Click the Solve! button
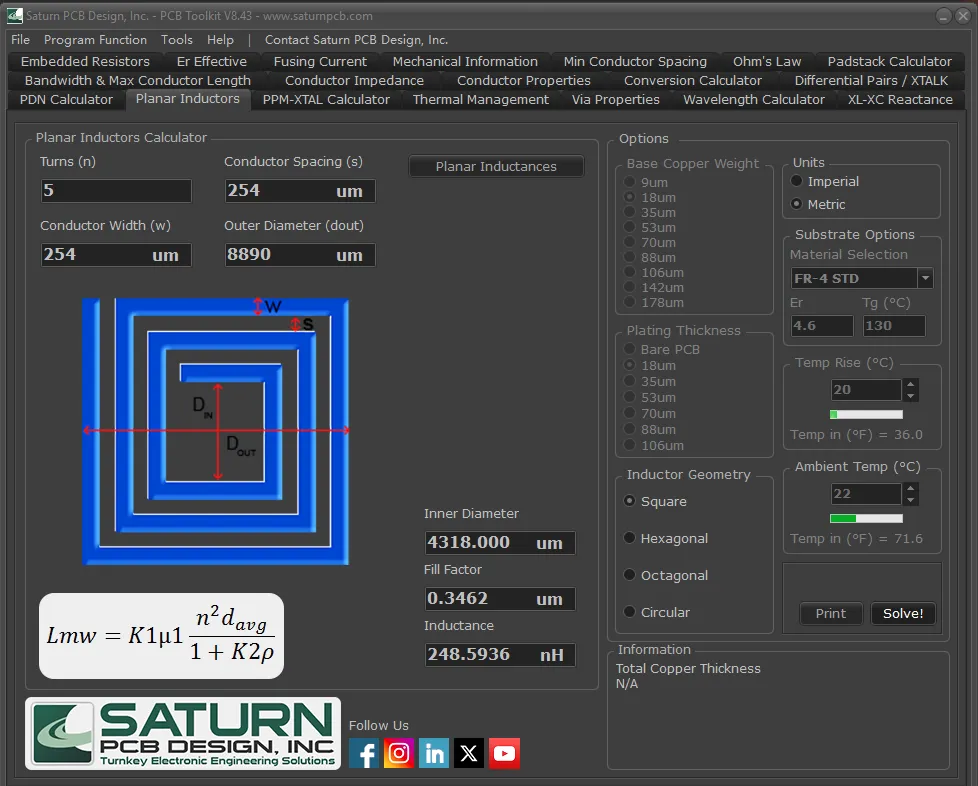 tap(903, 613)
